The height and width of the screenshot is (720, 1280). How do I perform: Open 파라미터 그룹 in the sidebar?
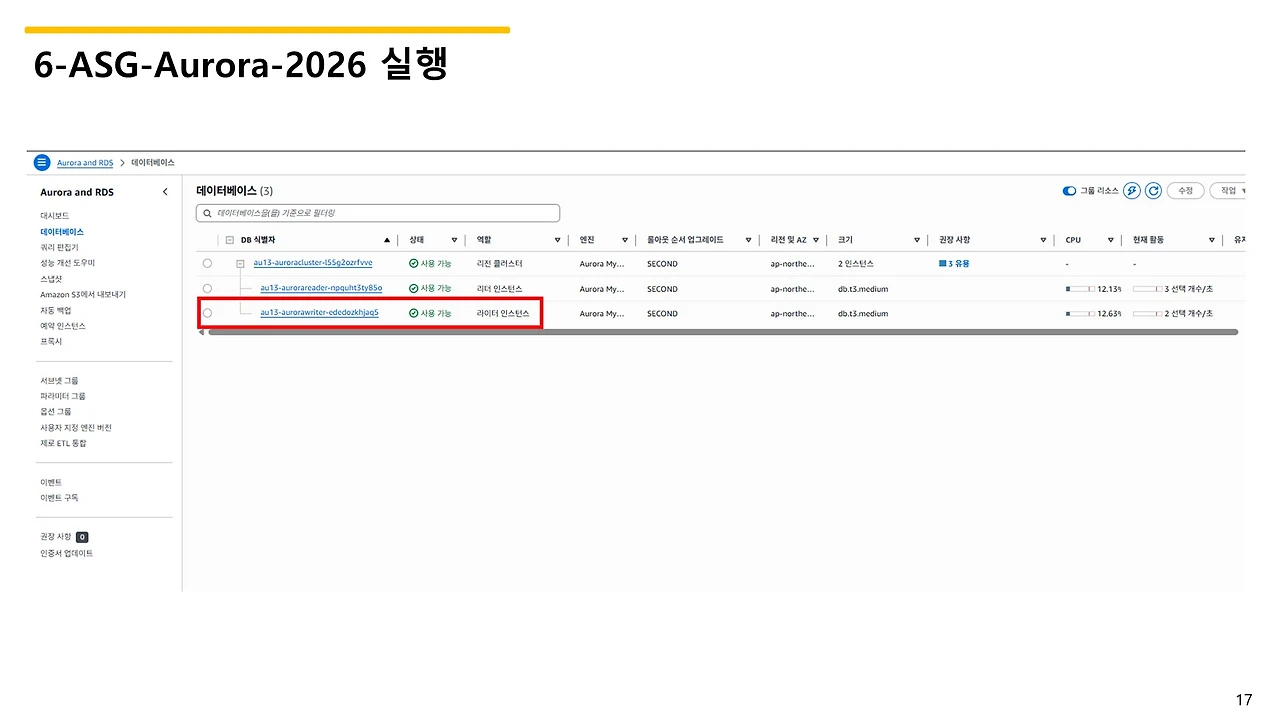tap(63, 396)
